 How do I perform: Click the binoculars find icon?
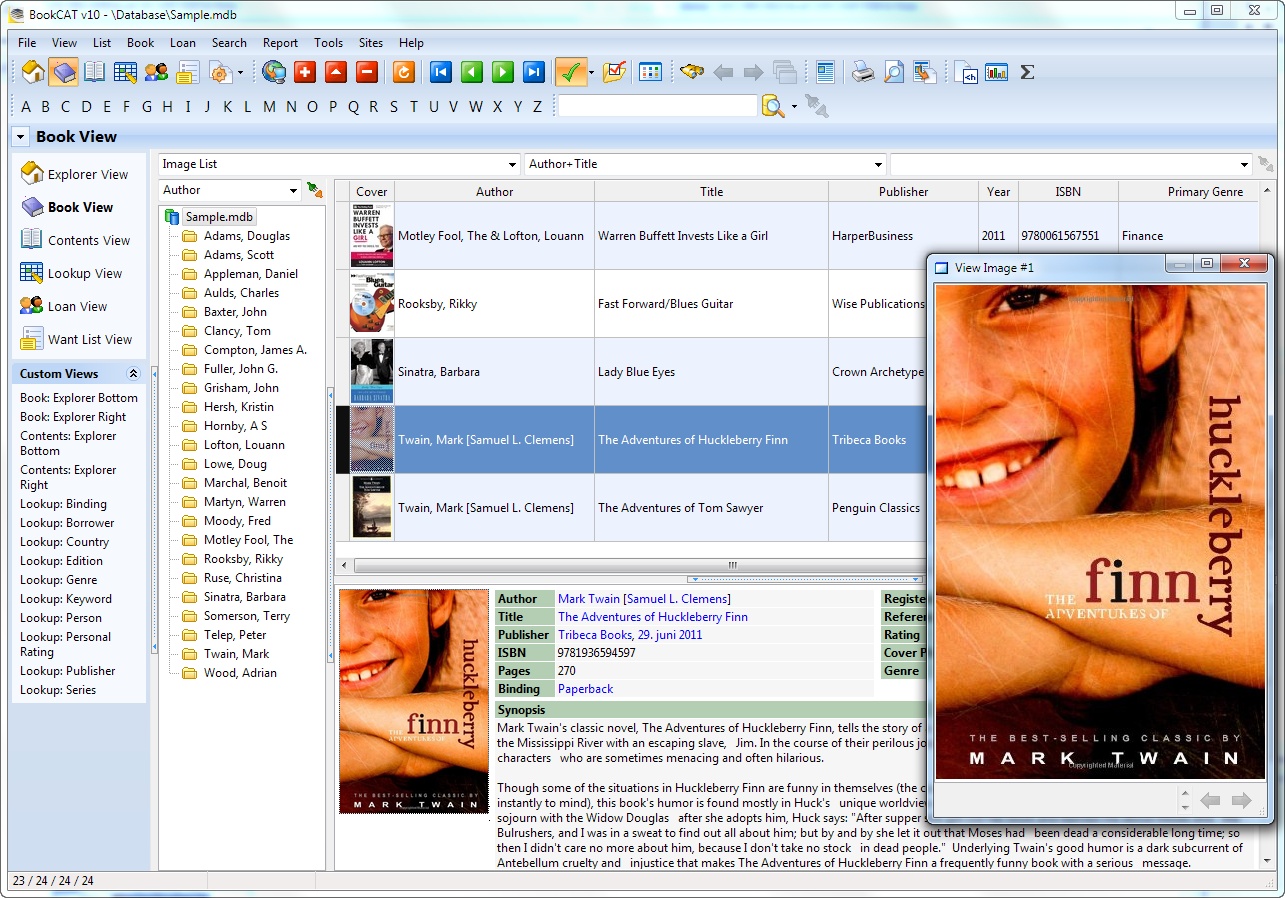point(692,72)
